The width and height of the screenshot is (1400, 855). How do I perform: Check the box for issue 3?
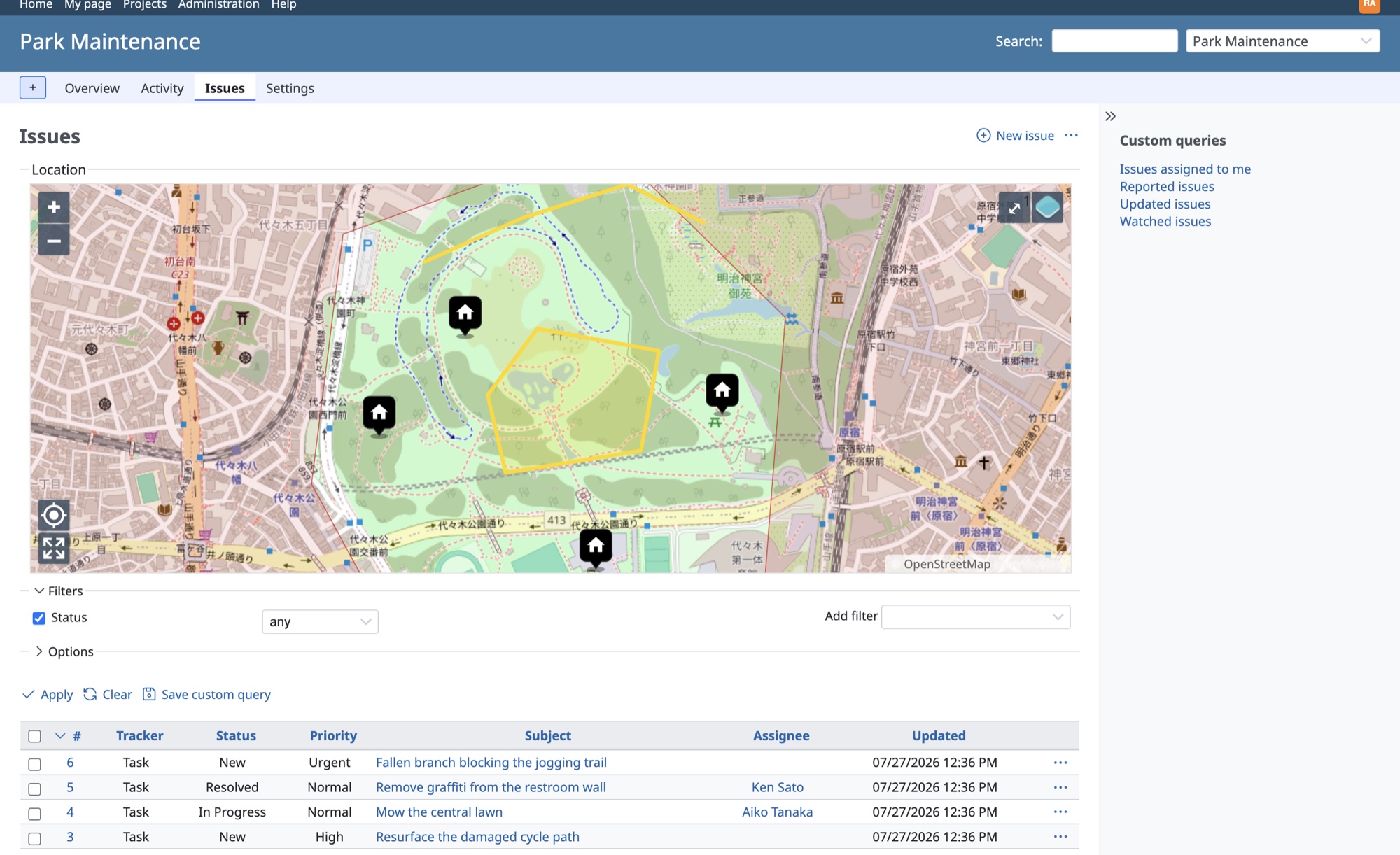34,838
